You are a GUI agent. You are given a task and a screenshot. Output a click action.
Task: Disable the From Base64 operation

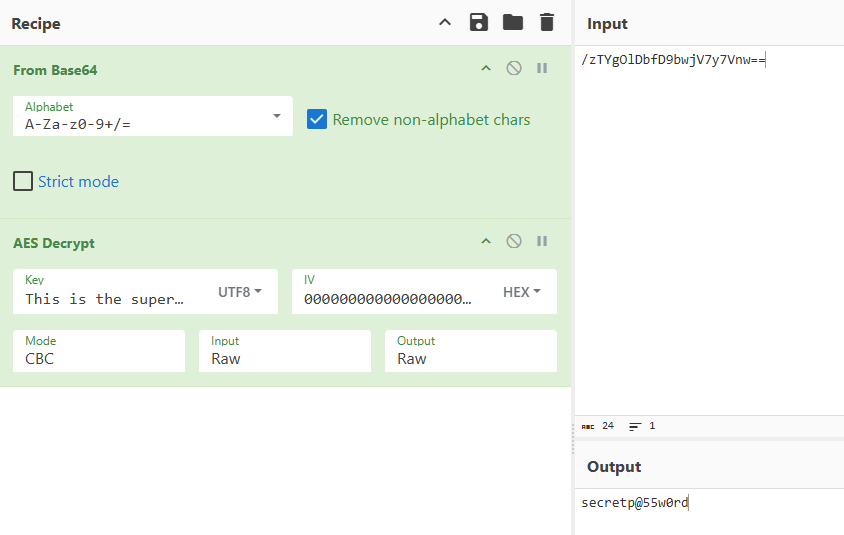[514, 68]
